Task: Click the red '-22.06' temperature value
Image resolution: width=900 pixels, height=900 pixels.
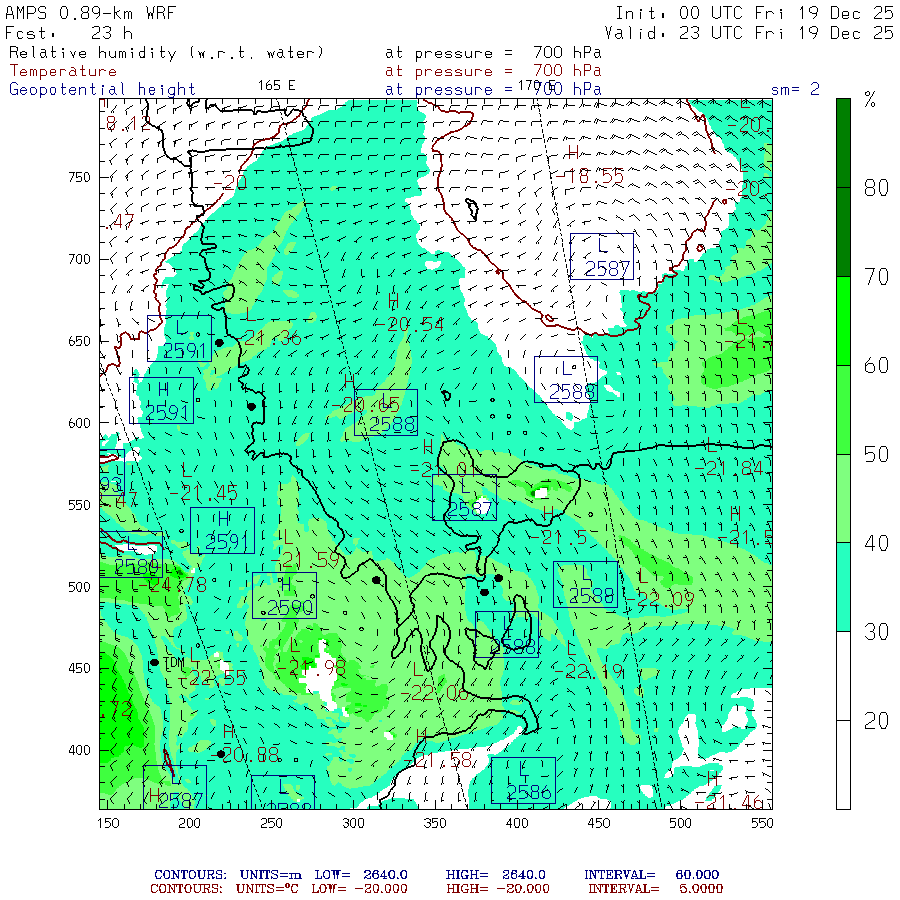Action: [435, 695]
